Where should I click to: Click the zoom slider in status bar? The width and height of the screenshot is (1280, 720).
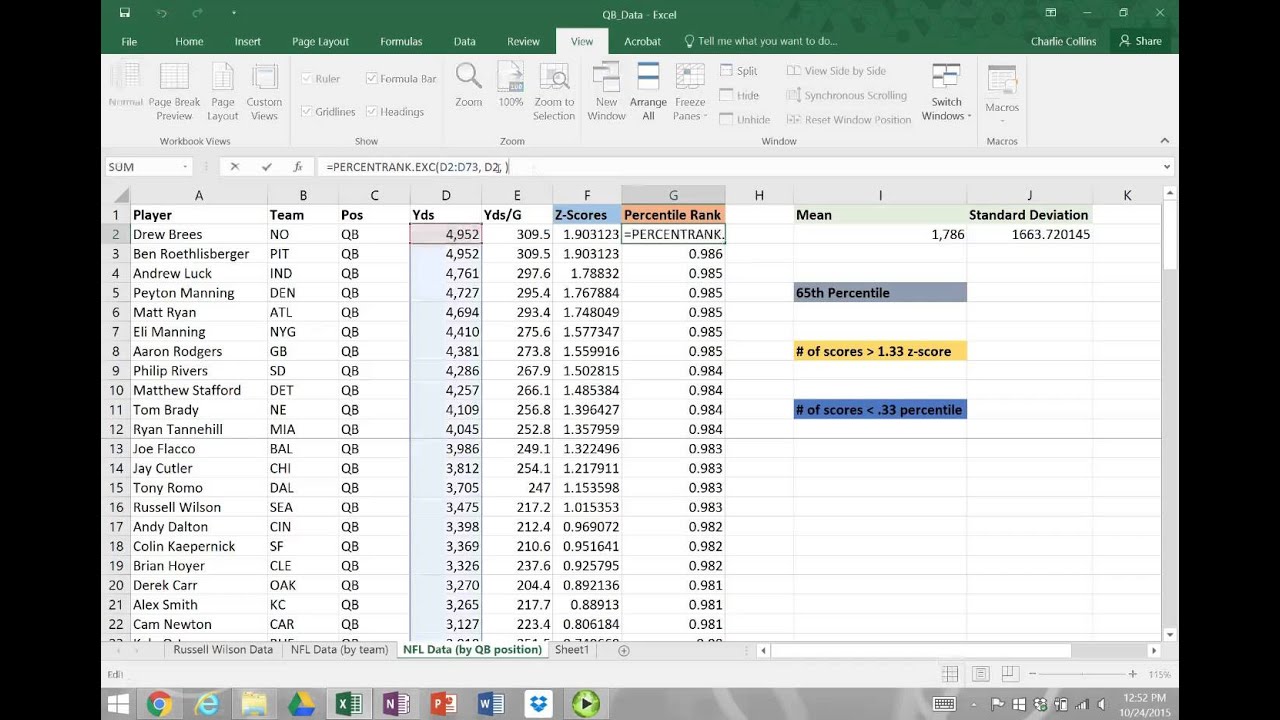pyautogui.click(x=1083, y=675)
